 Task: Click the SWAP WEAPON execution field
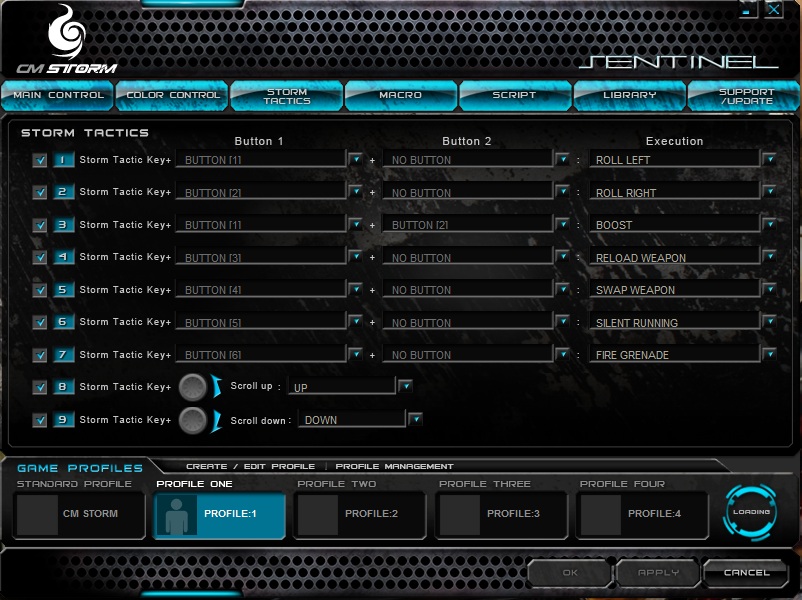[x=675, y=289]
